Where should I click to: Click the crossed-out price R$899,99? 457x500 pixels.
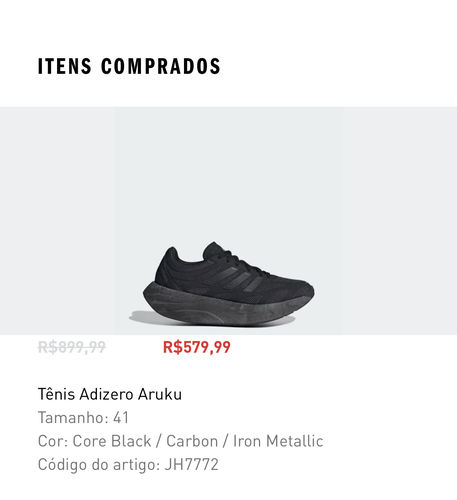click(72, 347)
